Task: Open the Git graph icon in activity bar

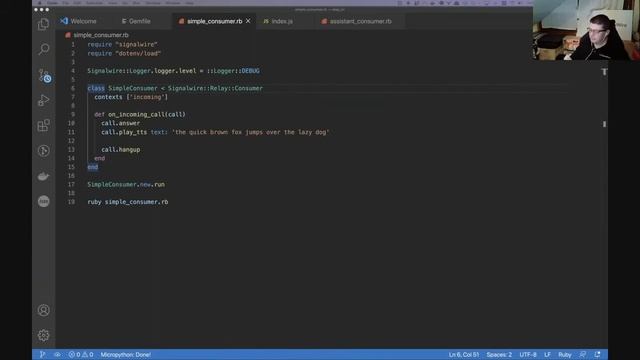Action: (43, 151)
